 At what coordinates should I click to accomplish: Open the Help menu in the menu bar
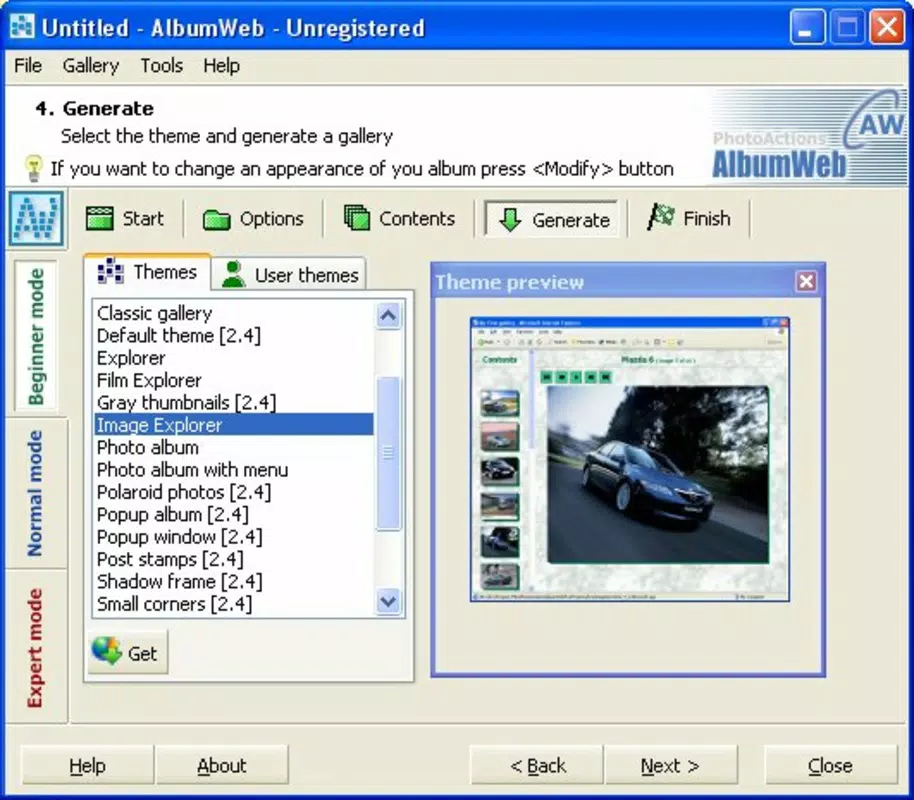pyautogui.click(x=221, y=65)
